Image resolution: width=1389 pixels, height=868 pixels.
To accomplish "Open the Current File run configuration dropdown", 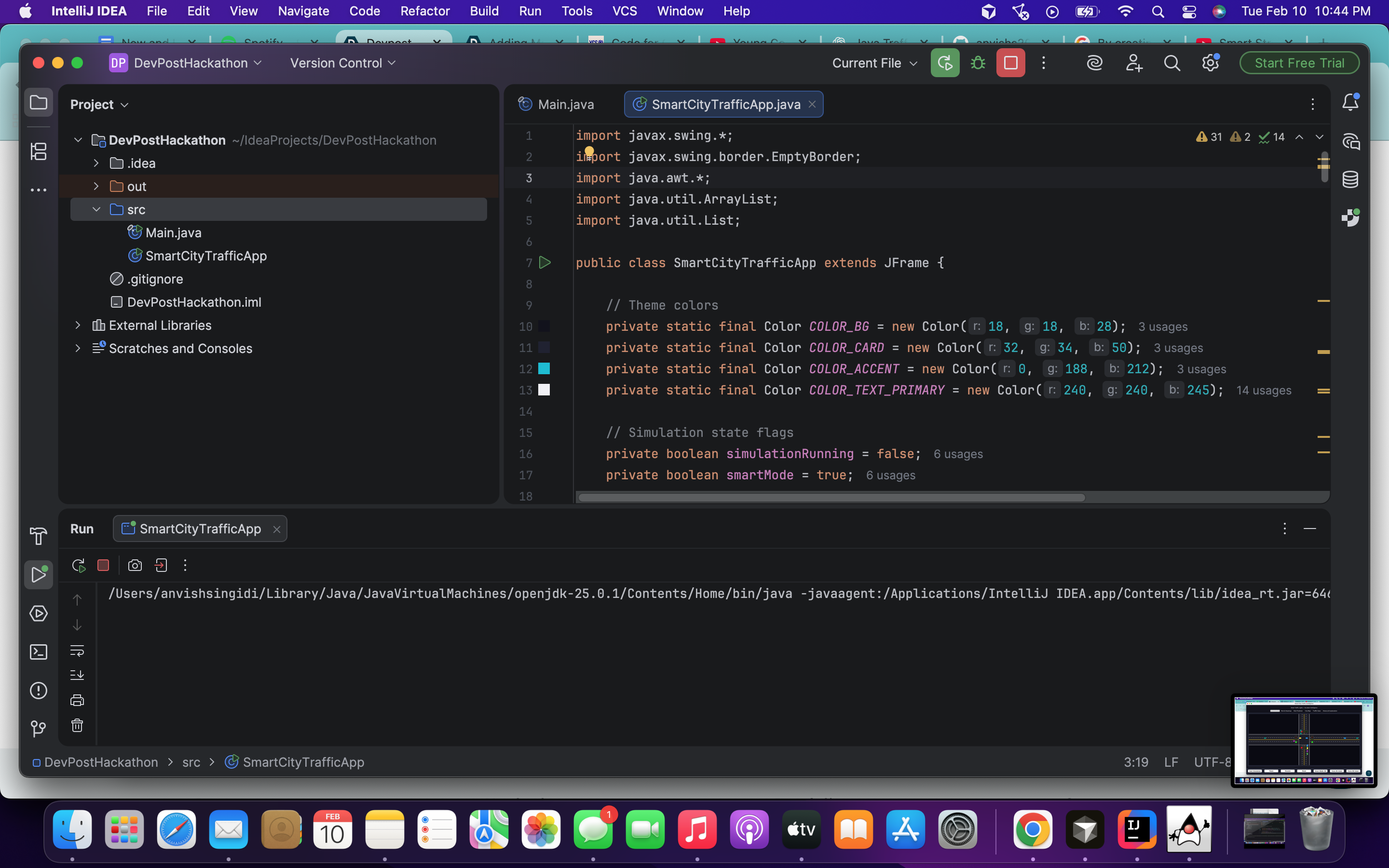I will pyautogui.click(x=874, y=63).
